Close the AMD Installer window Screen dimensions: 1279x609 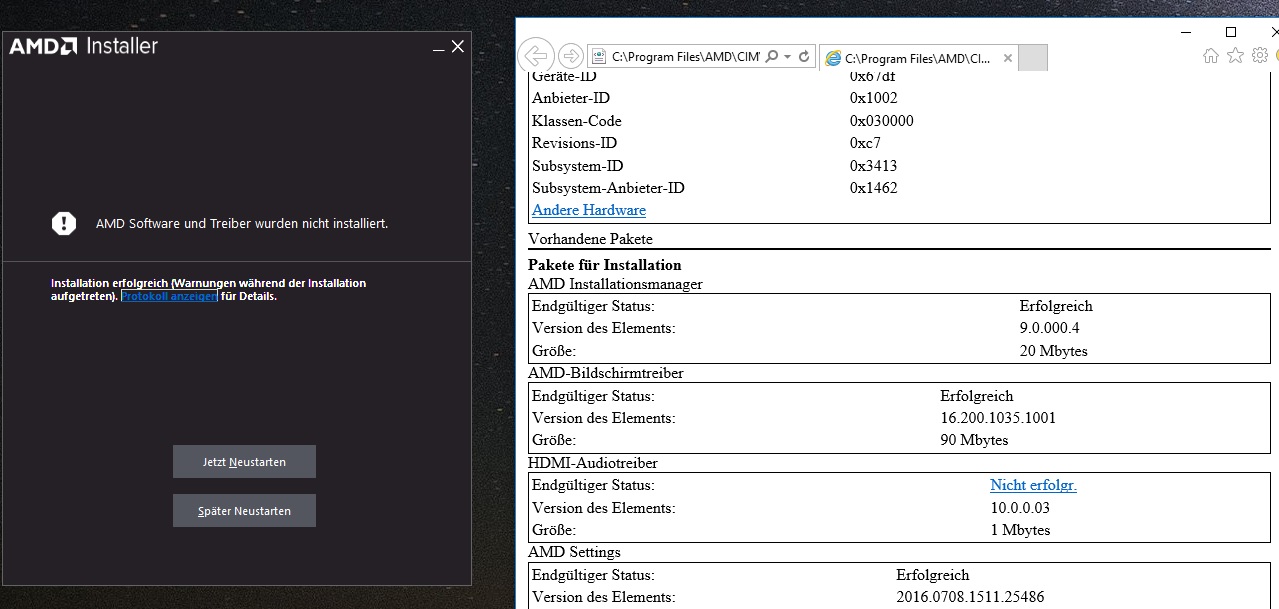[x=458, y=46]
